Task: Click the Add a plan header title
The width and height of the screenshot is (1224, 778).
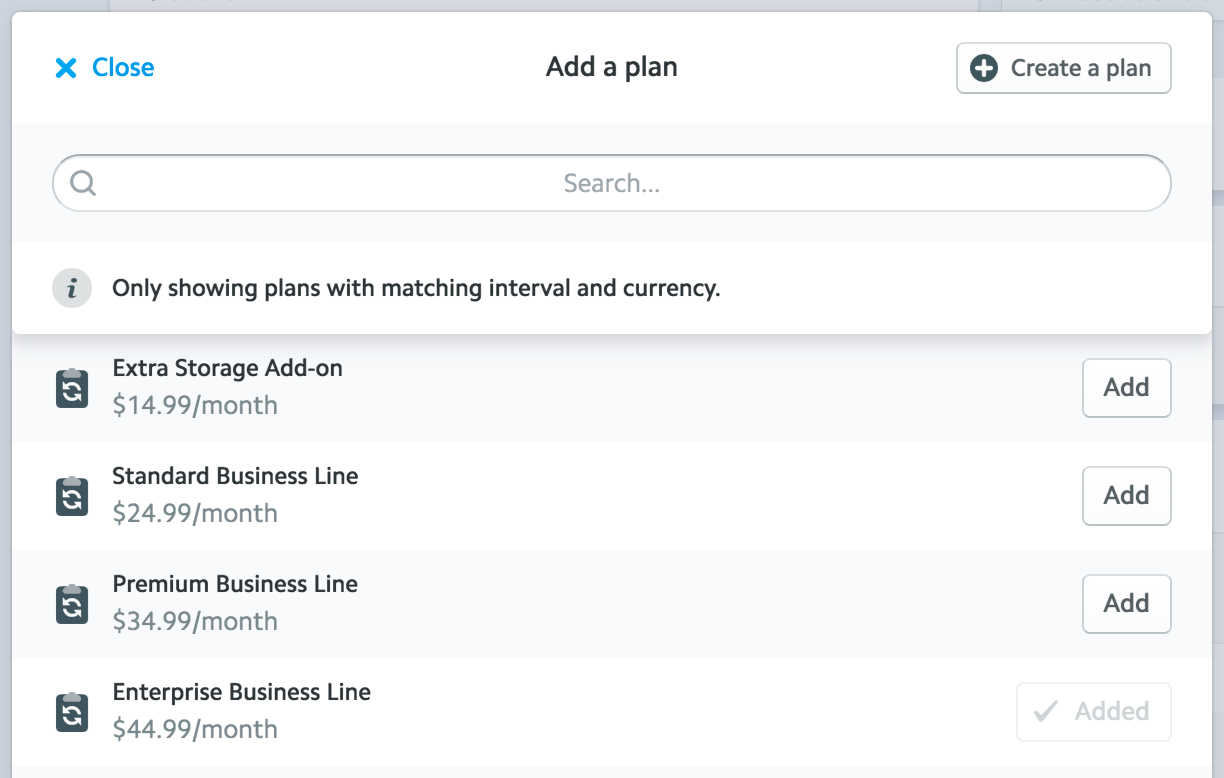Action: click(611, 67)
